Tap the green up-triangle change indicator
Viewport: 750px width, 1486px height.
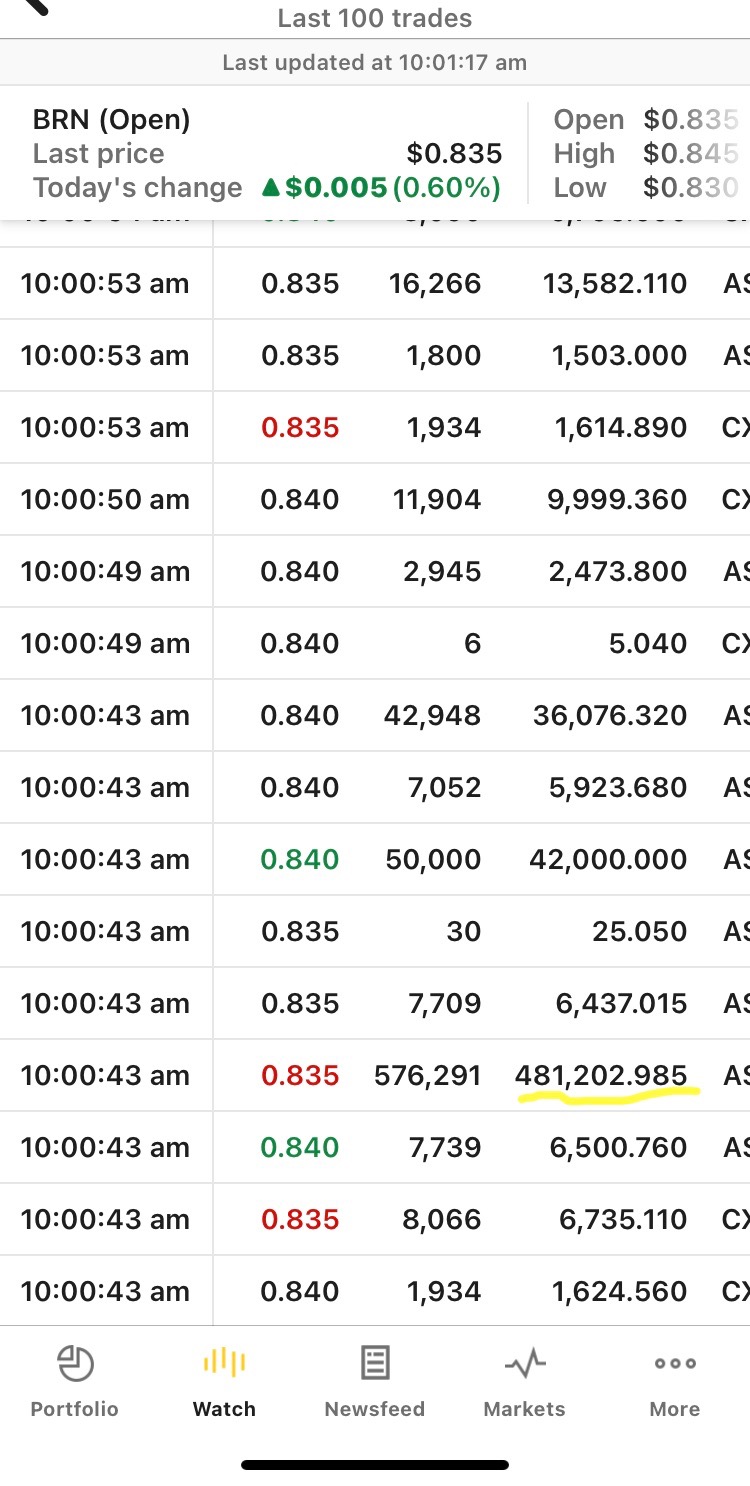[270, 188]
